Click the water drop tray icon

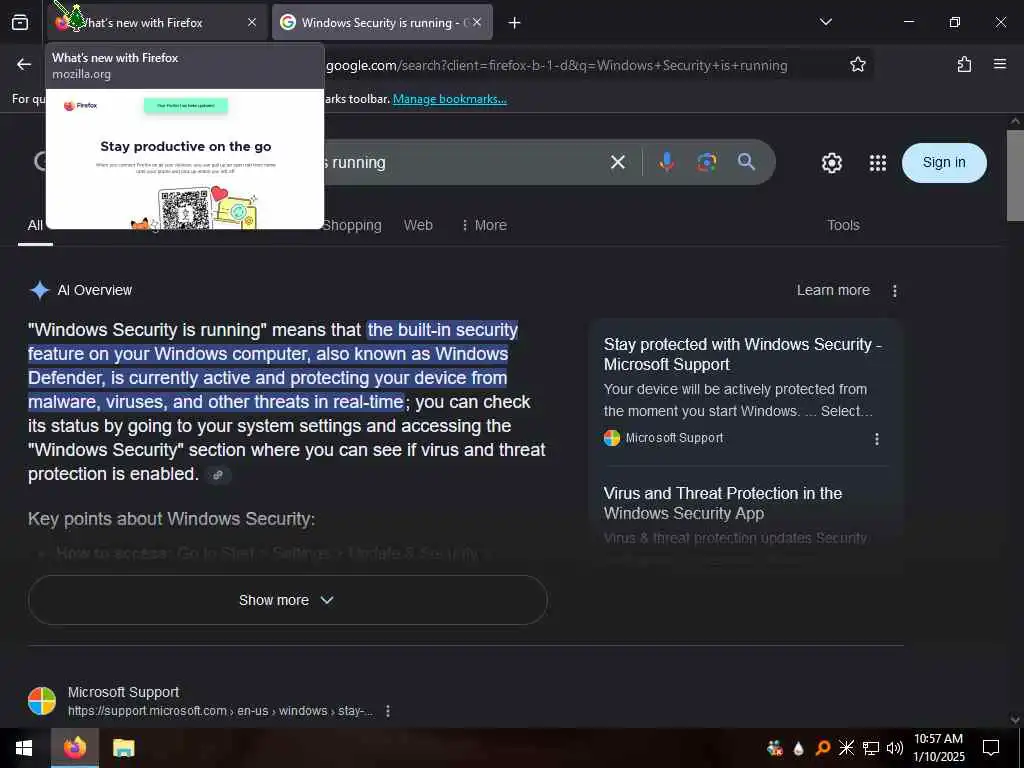coord(798,748)
